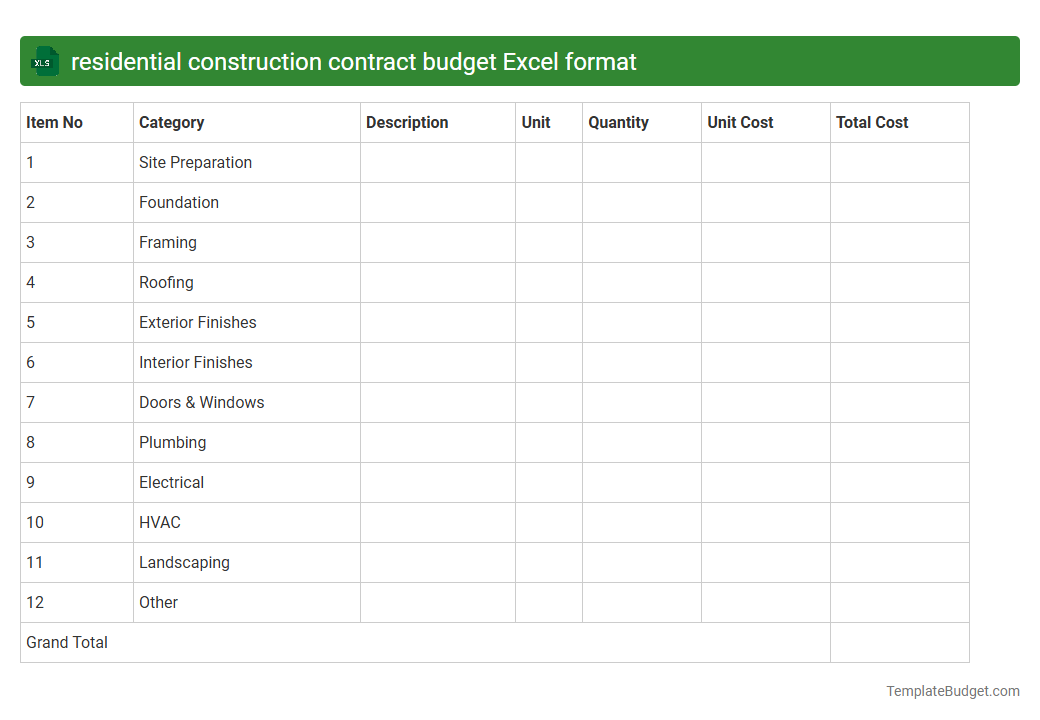1040x720 pixels.
Task: Select the Site Preparation row
Action: coord(195,162)
